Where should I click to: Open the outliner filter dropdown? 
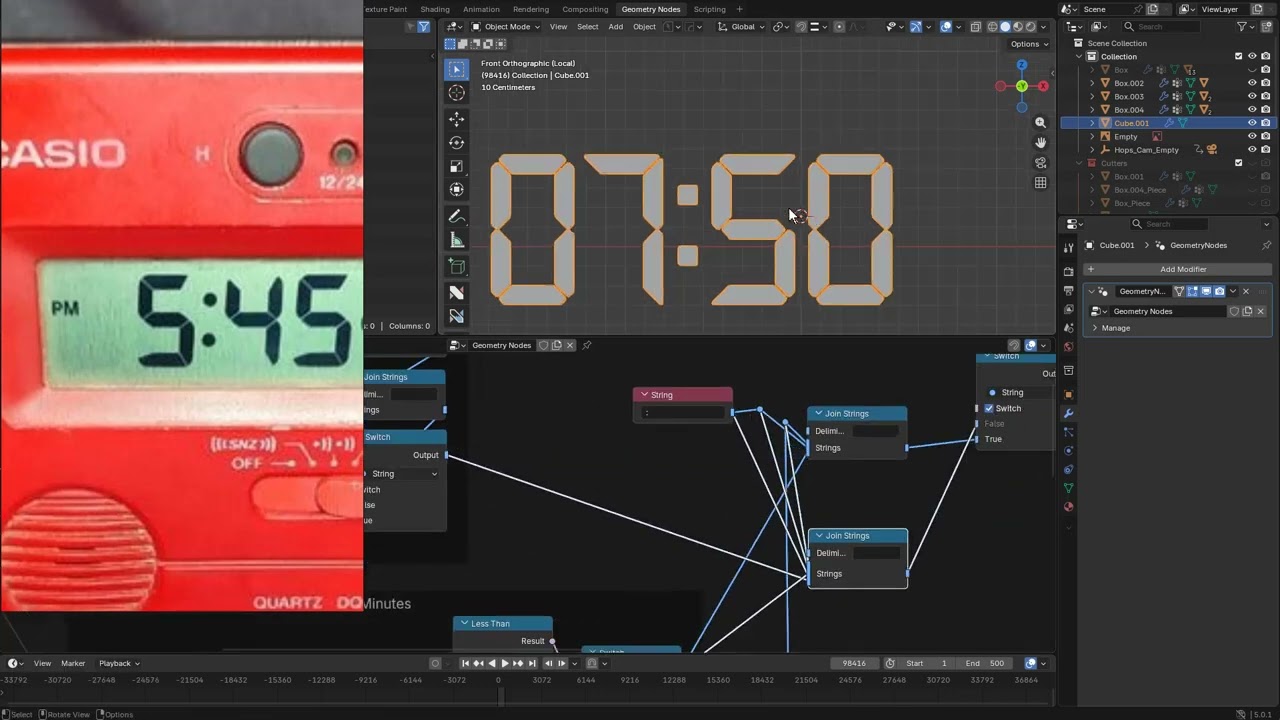click(1246, 26)
